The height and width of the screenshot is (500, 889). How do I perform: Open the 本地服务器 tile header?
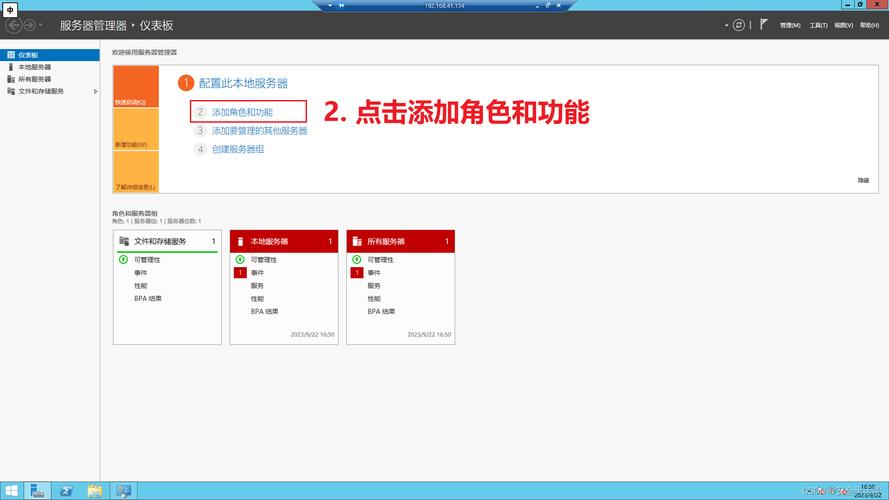(x=284, y=241)
